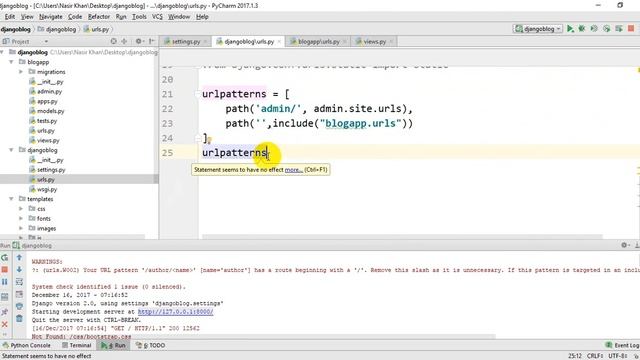This screenshot has width=640, height=360.
Task: Open Project panel gear settings
Action: point(139,41)
